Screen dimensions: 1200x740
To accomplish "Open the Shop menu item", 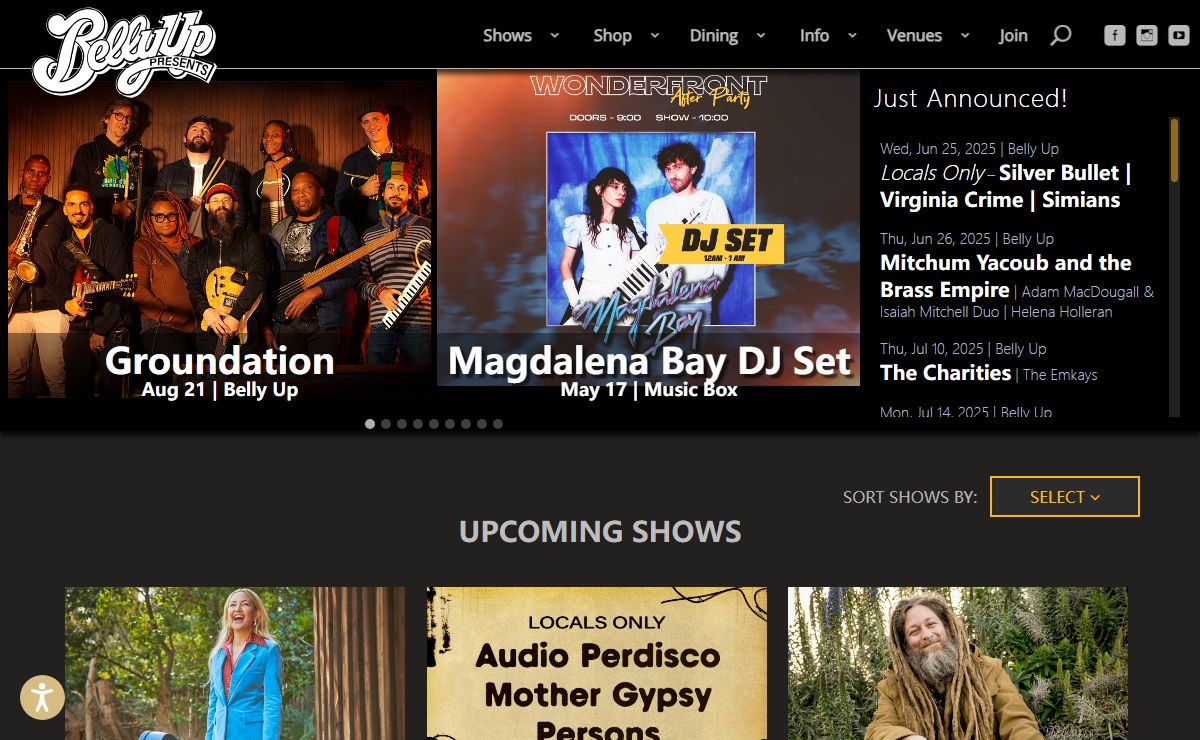I will (612, 35).
